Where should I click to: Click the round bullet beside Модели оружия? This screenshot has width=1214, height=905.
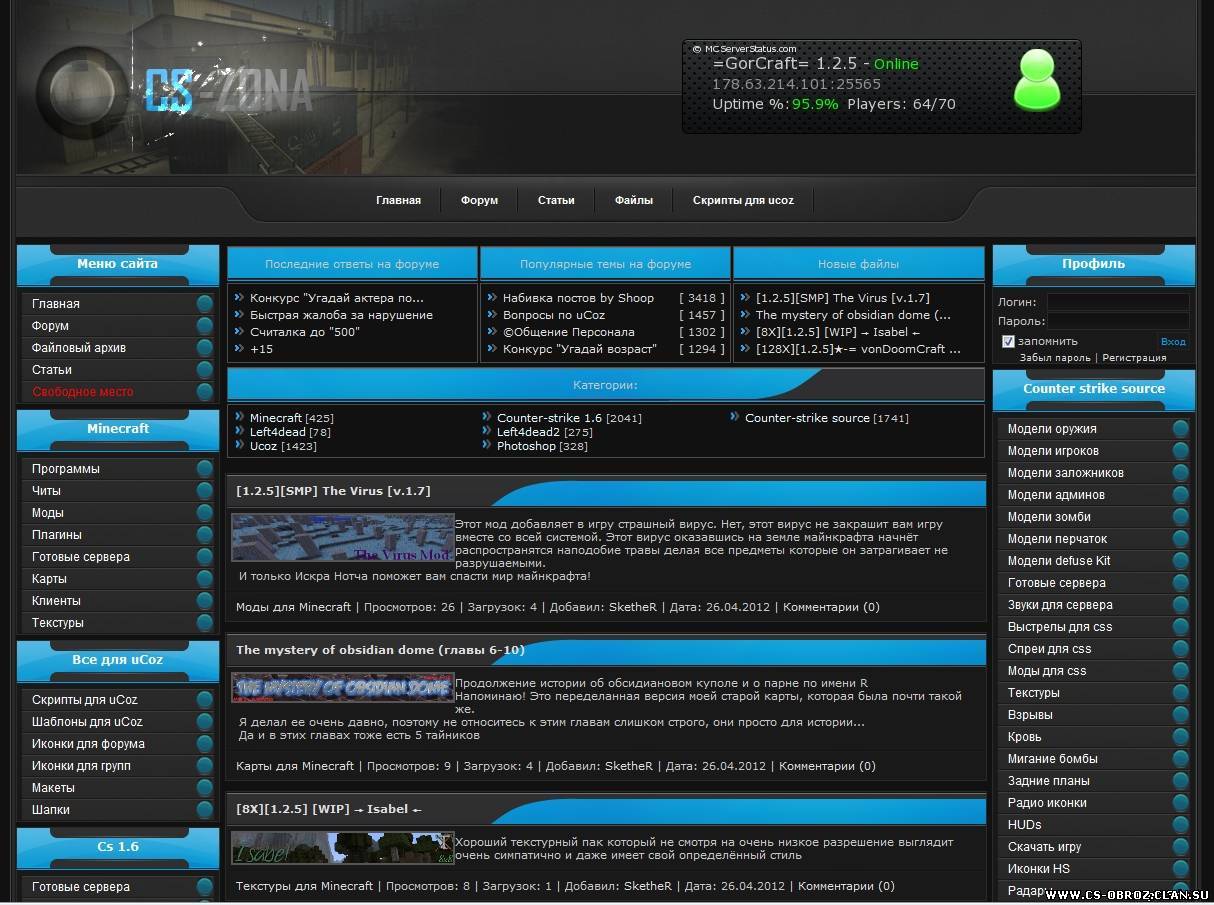pyautogui.click(x=1180, y=429)
